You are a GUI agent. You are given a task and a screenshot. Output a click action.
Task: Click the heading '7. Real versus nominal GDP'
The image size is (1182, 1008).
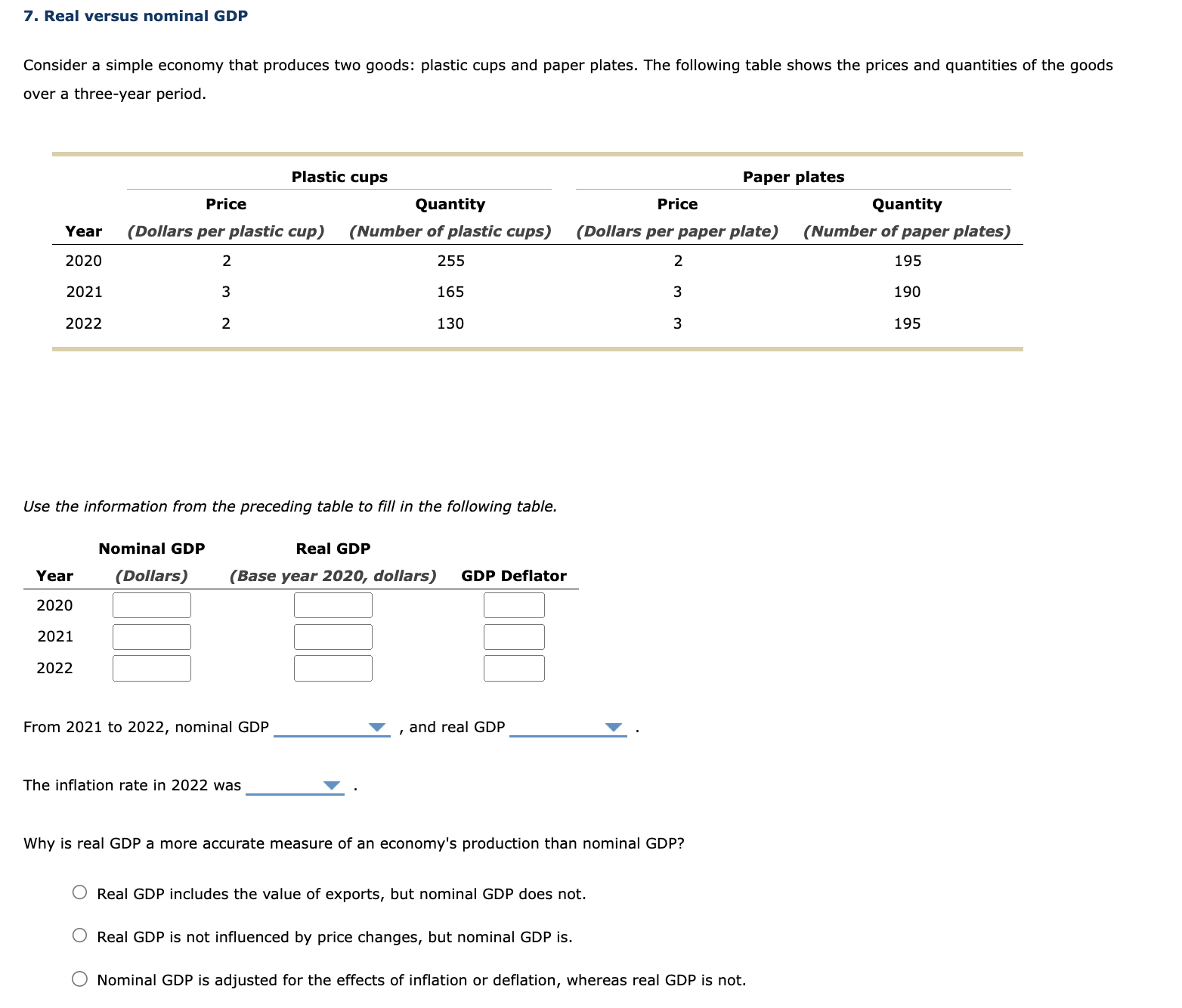pyautogui.click(x=135, y=15)
